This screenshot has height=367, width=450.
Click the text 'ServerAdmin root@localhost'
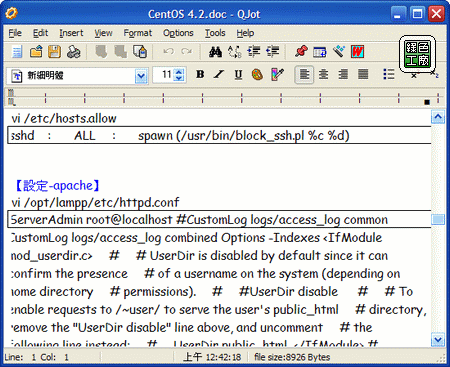pyautogui.click(x=91, y=220)
